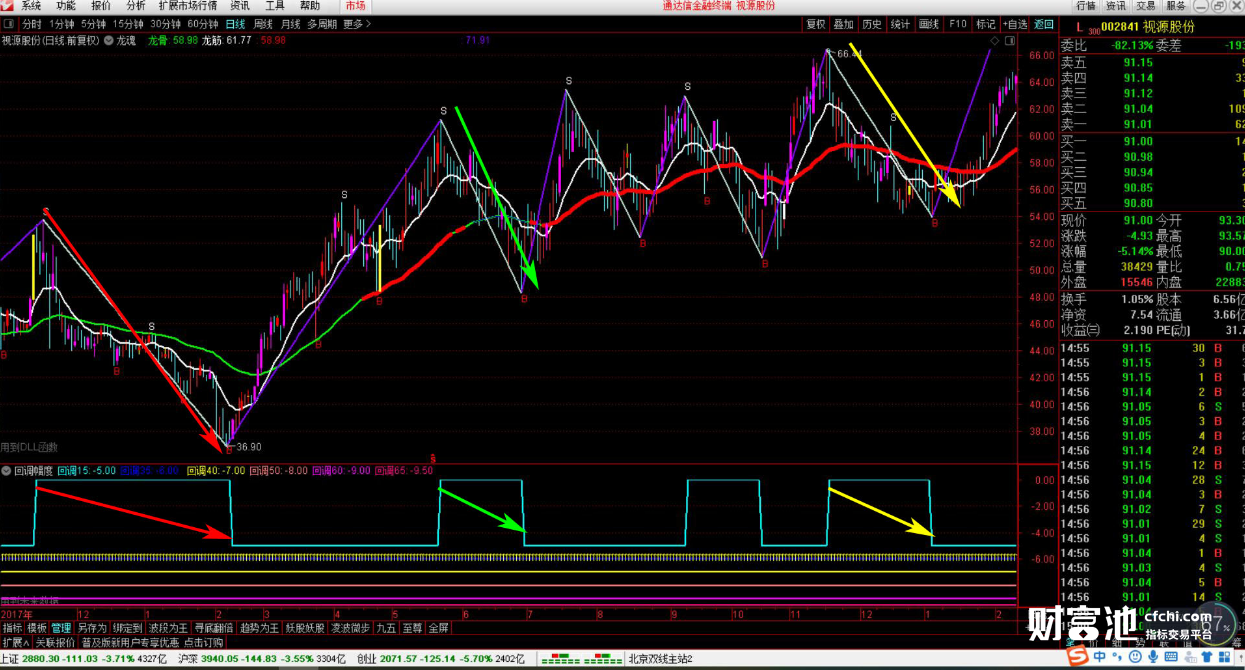The height and width of the screenshot is (670, 1245).
Task: Click the 另存为 save-as tab
Action: click(92, 628)
